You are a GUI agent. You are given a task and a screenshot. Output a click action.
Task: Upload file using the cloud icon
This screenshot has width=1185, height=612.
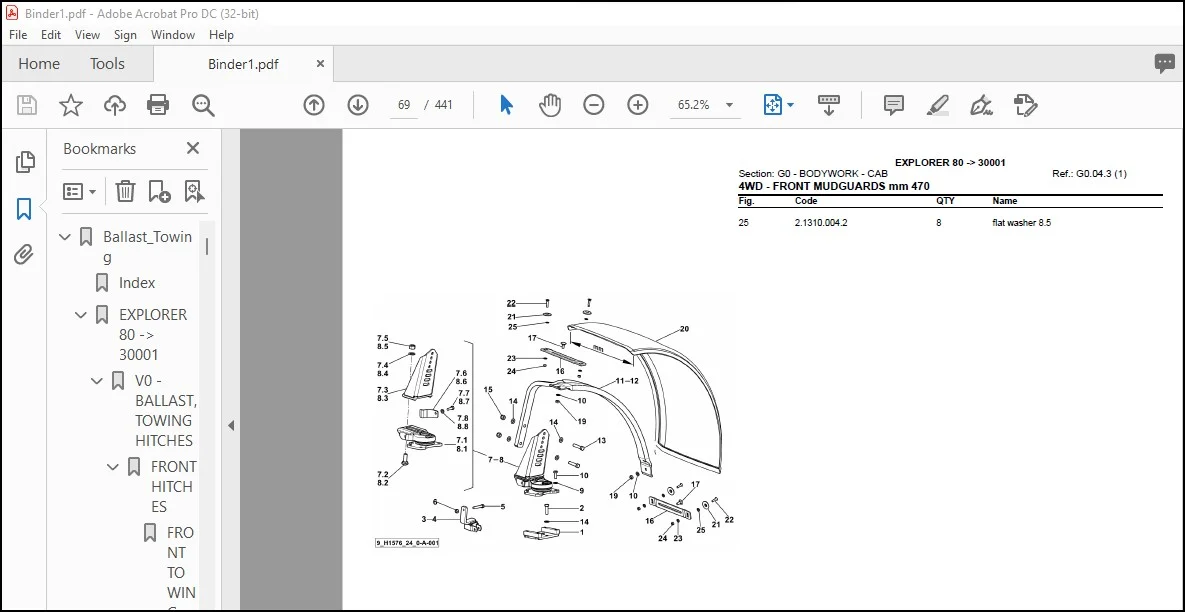tap(115, 105)
